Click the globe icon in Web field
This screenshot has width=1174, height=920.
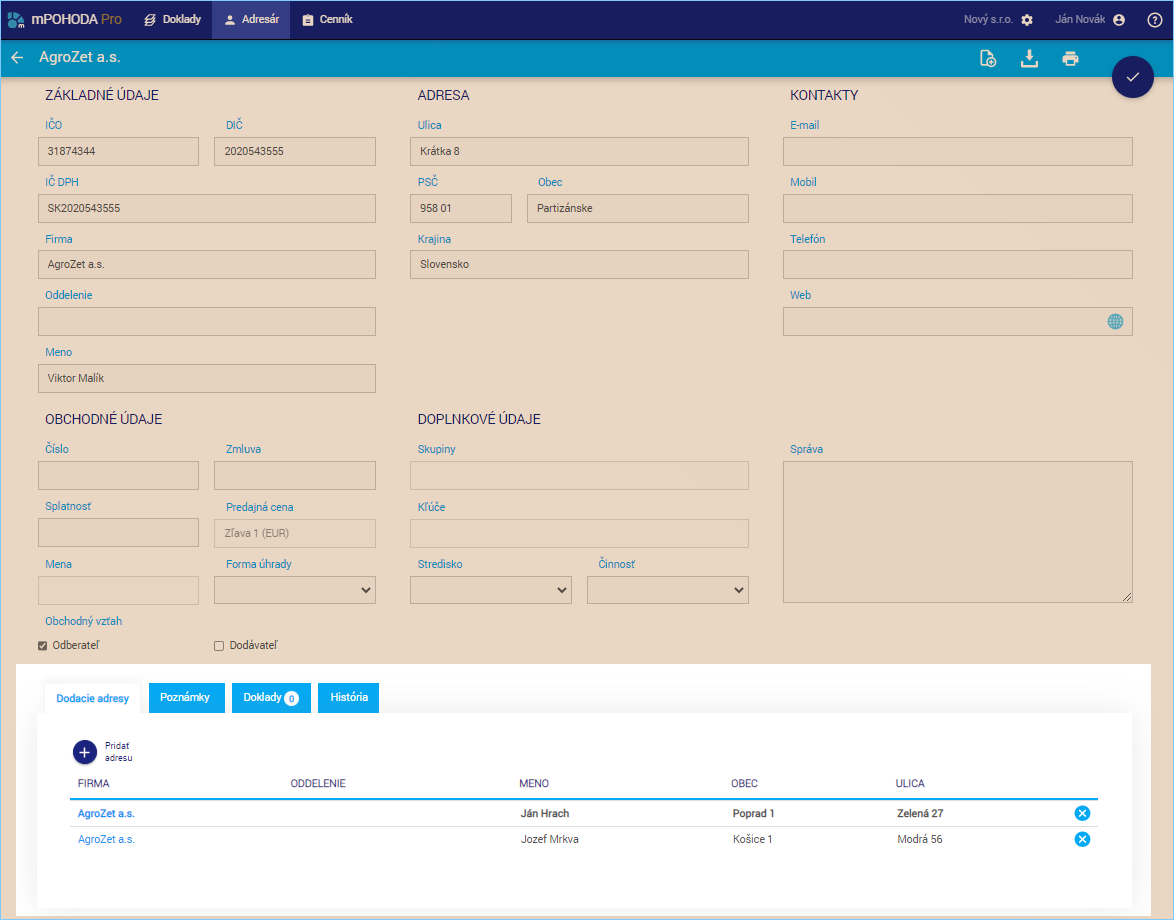coord(1115,322)
